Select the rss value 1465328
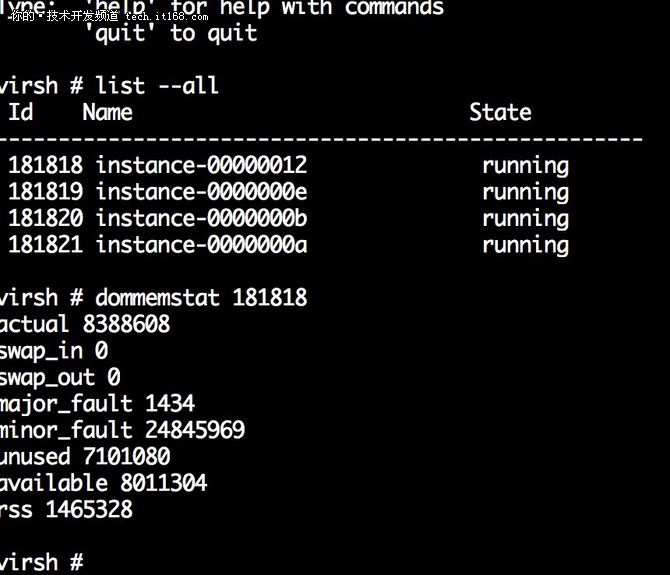 89,509
